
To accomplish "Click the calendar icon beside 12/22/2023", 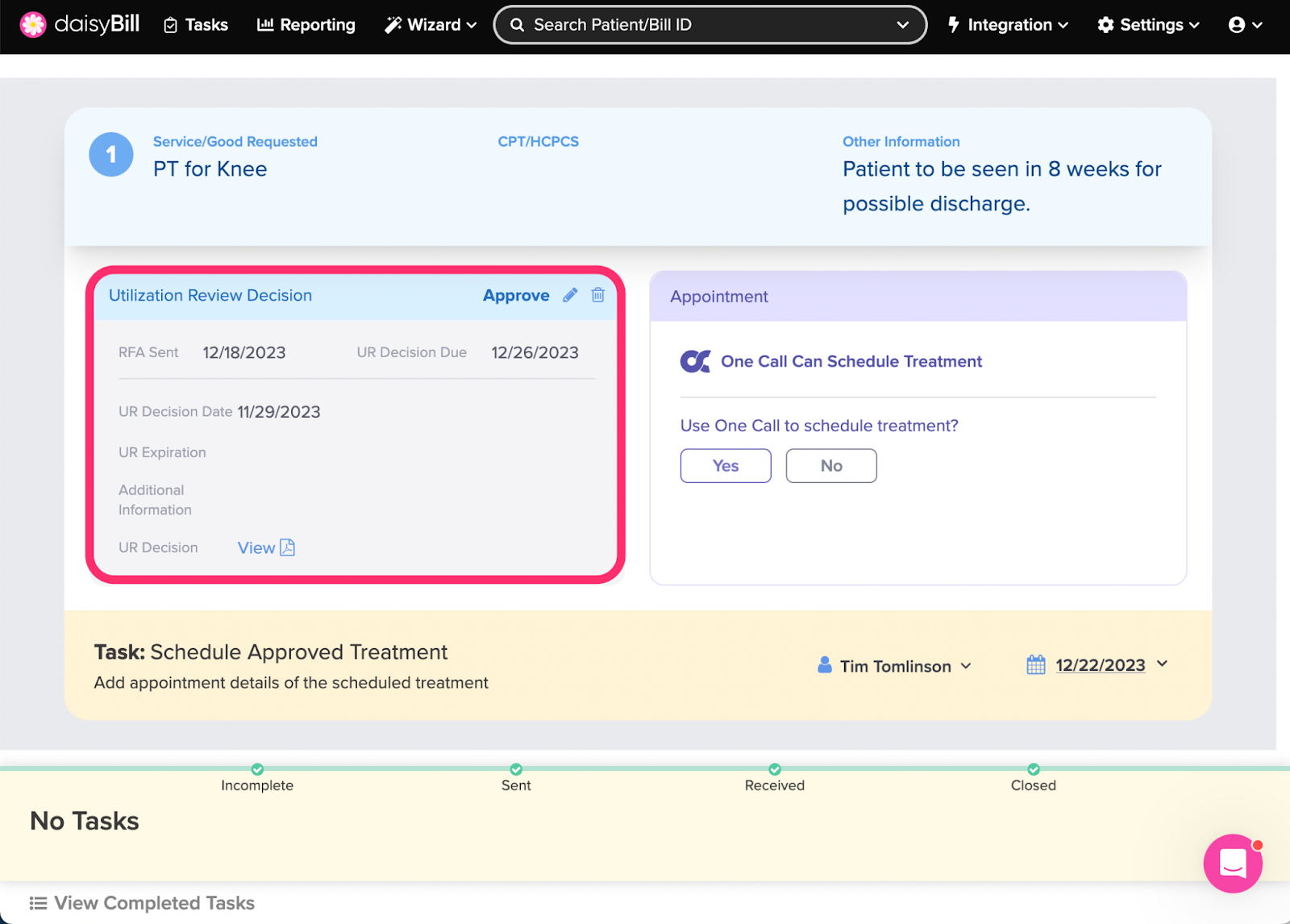I will (1035, 665).
